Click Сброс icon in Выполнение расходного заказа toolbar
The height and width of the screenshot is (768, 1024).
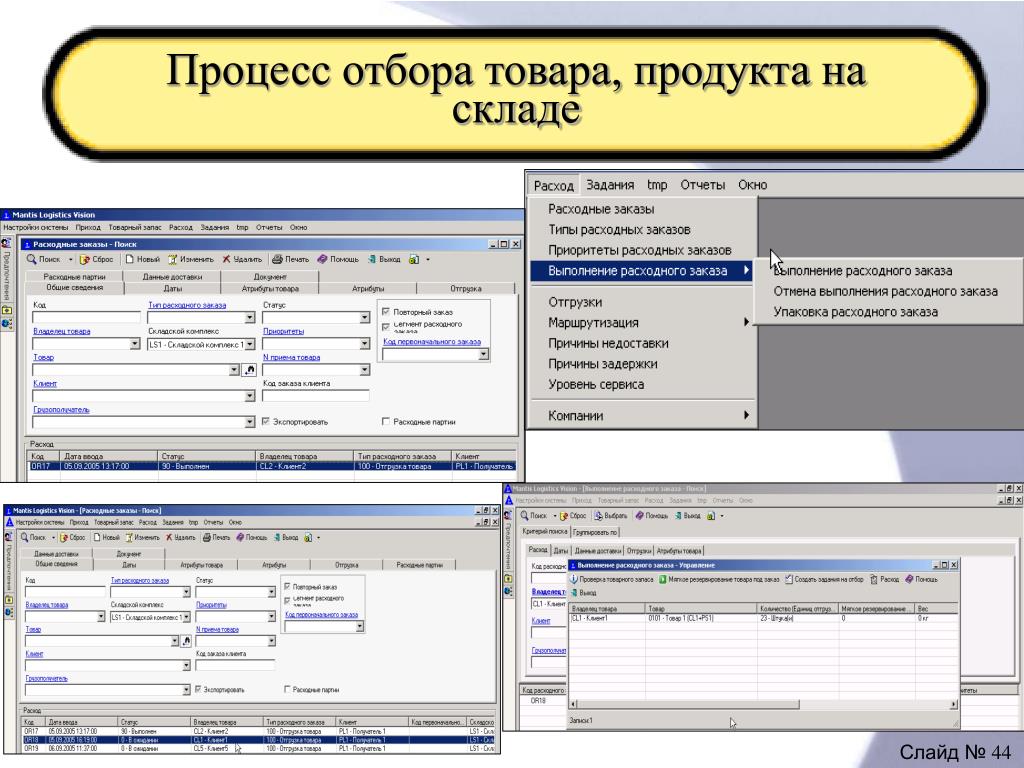tap(564, 516)
